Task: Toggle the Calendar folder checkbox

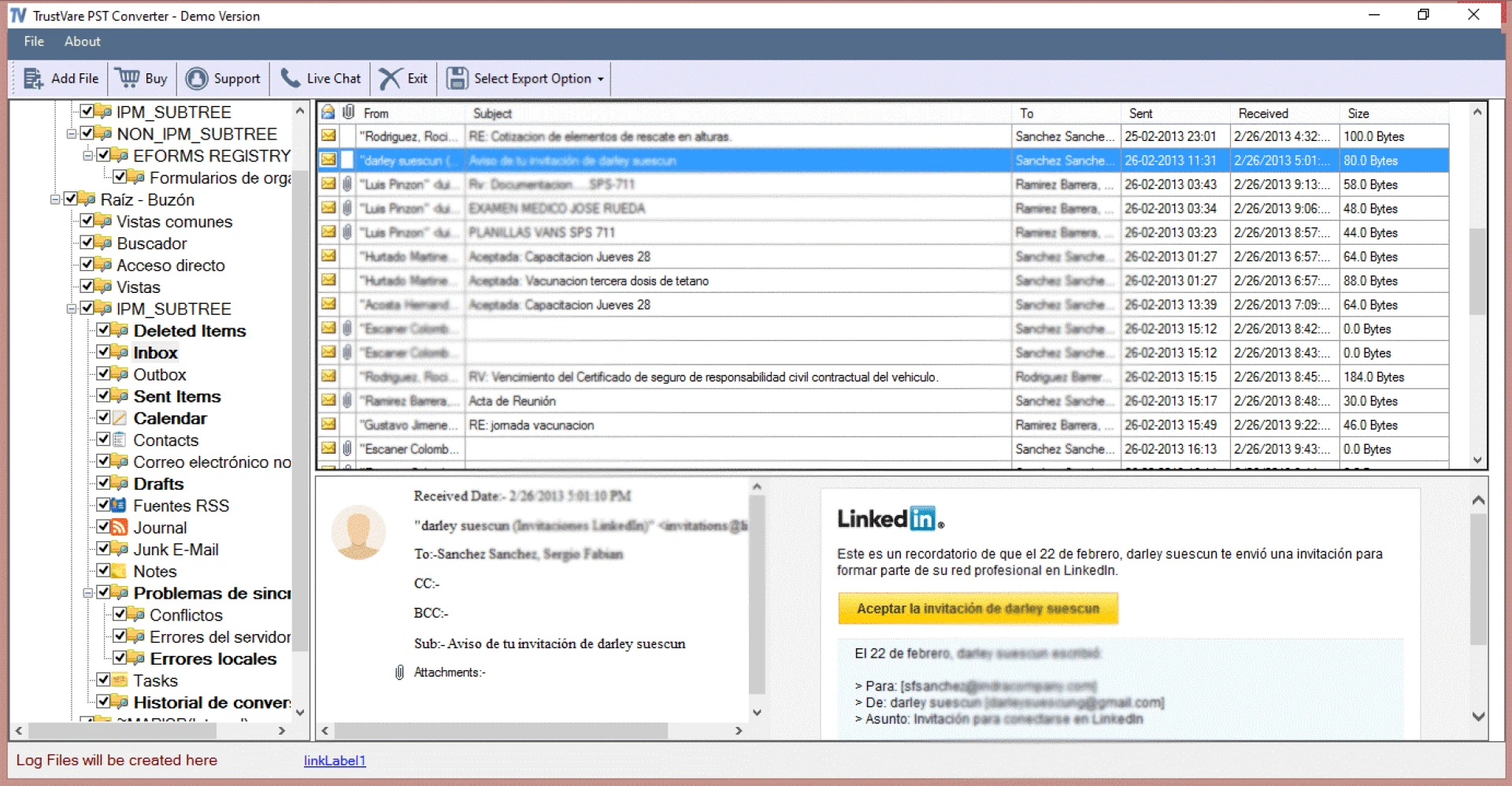Action: click(105, 418)
